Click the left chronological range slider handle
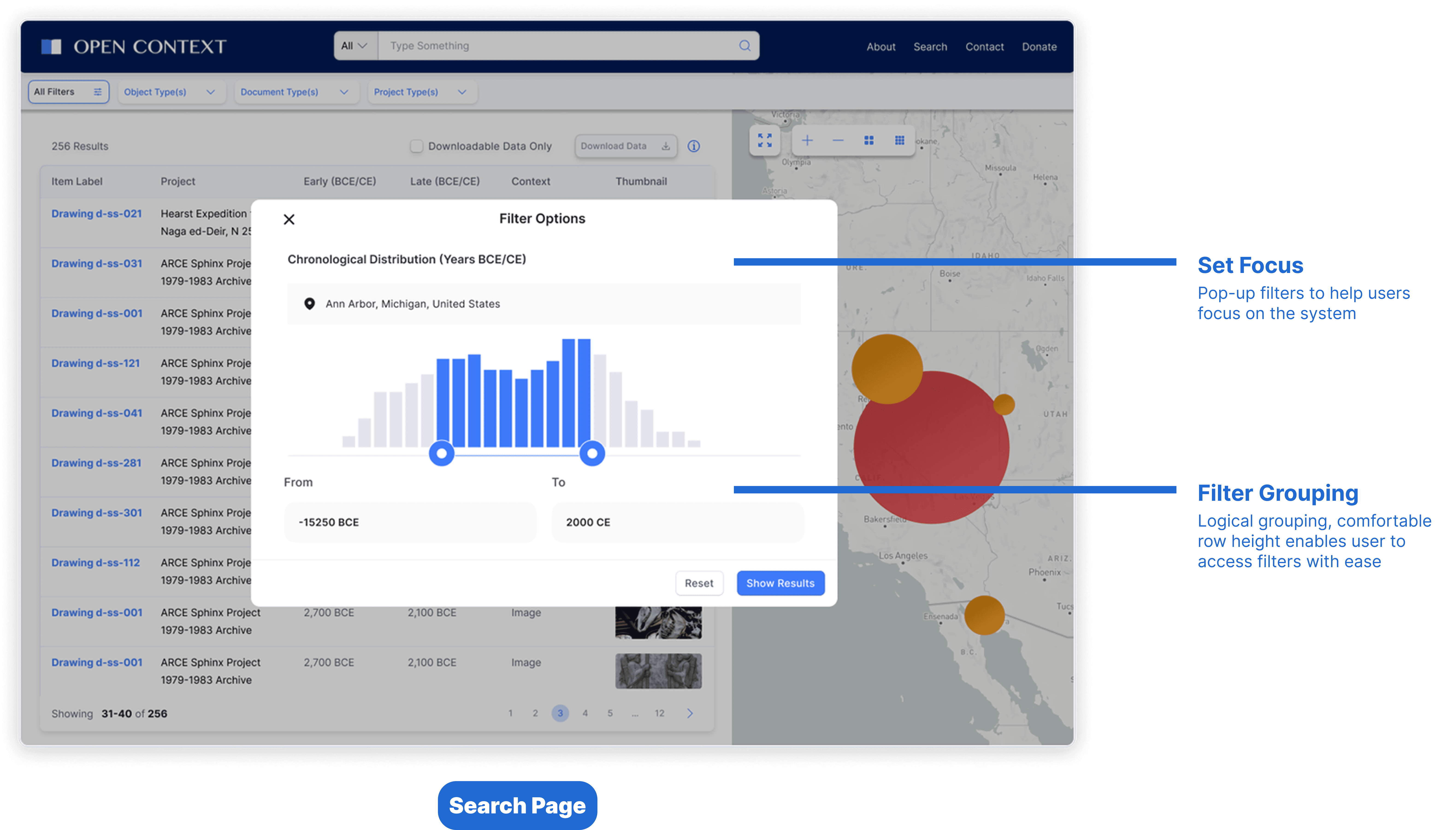Screen dimensions: 1456x830 pyautogui.click(x=441, y=453)
